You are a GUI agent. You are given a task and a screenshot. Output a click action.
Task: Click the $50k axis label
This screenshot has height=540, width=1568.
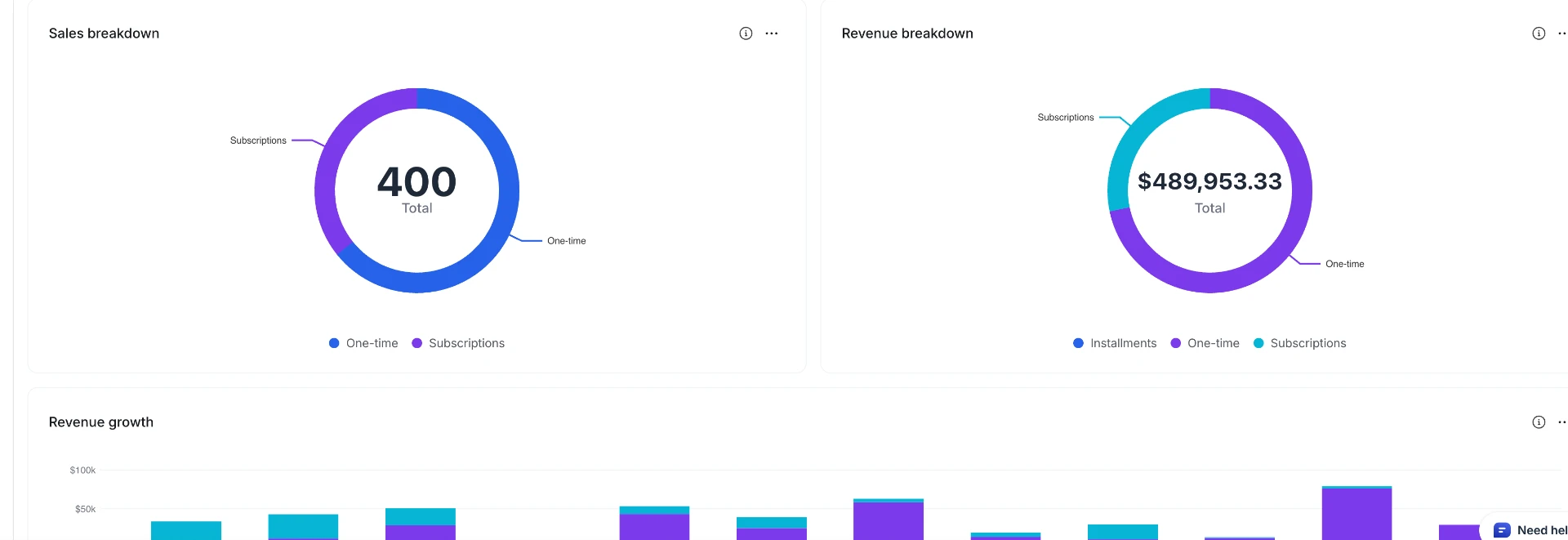pyautogui.click(x=85, y=509)
